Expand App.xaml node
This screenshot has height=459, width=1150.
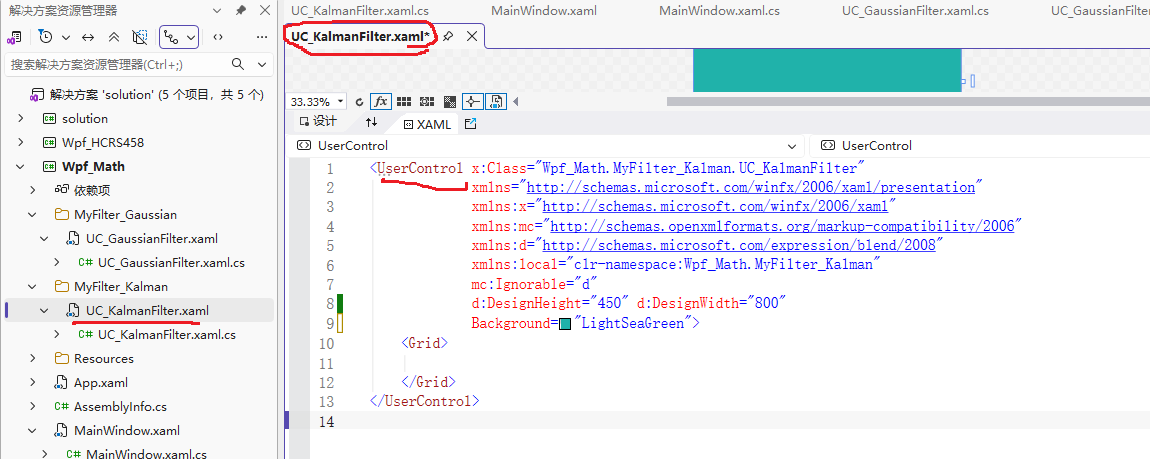tap(32, 383)
